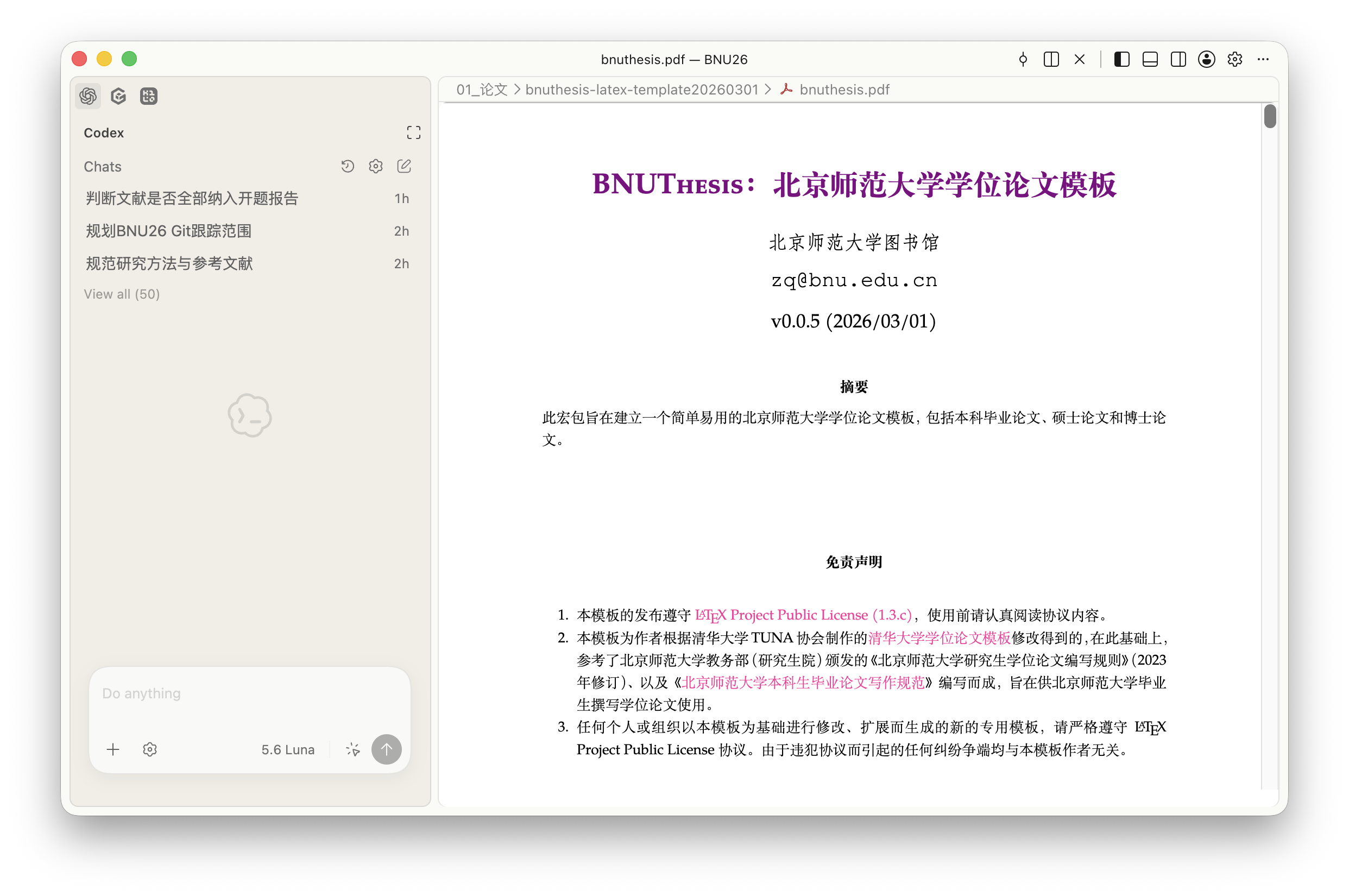Click the window title 'bnuthesis.pdf — BNU26'

pos(674,59)
